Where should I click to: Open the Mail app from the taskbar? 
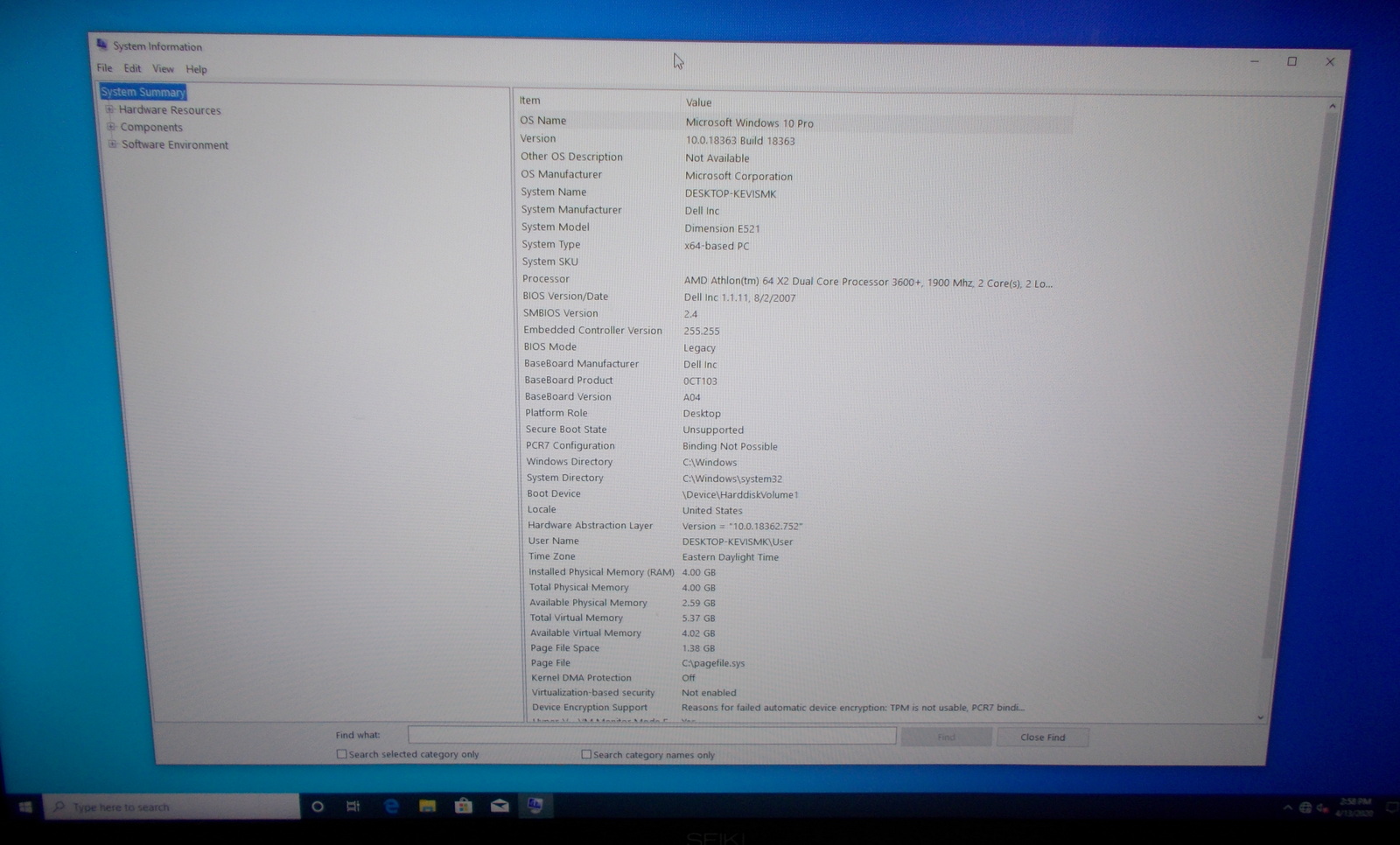tap(500, 807)
